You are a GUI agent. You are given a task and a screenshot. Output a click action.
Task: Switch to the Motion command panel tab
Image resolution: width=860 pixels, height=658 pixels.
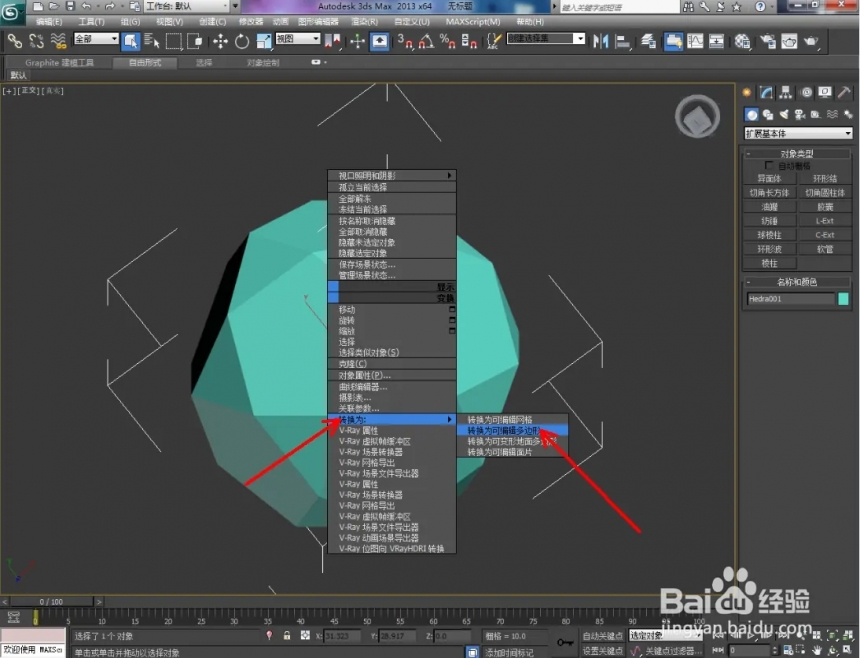806,93
